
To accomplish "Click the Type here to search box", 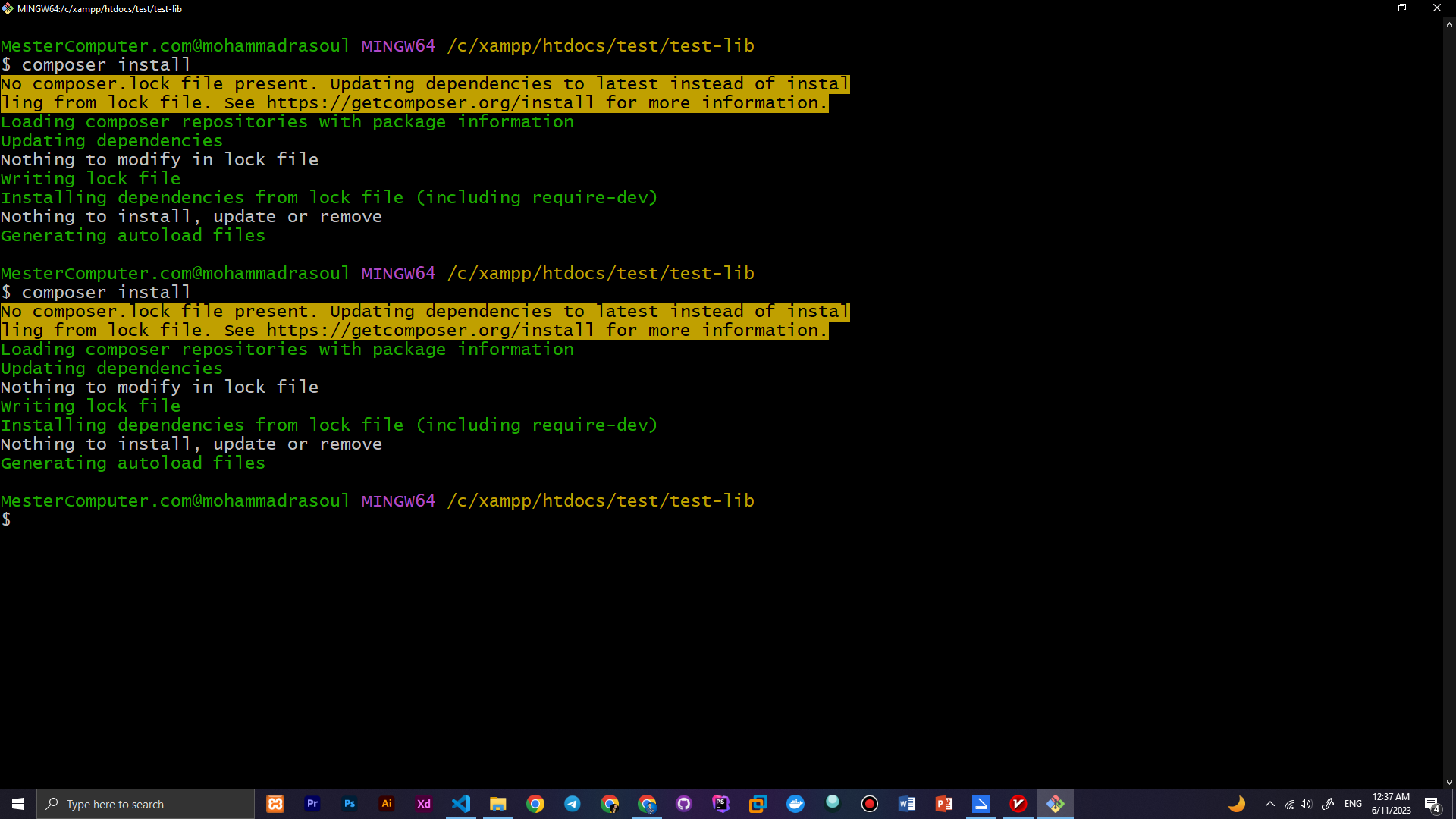I will pyautogui.click(x=146, y=804).
